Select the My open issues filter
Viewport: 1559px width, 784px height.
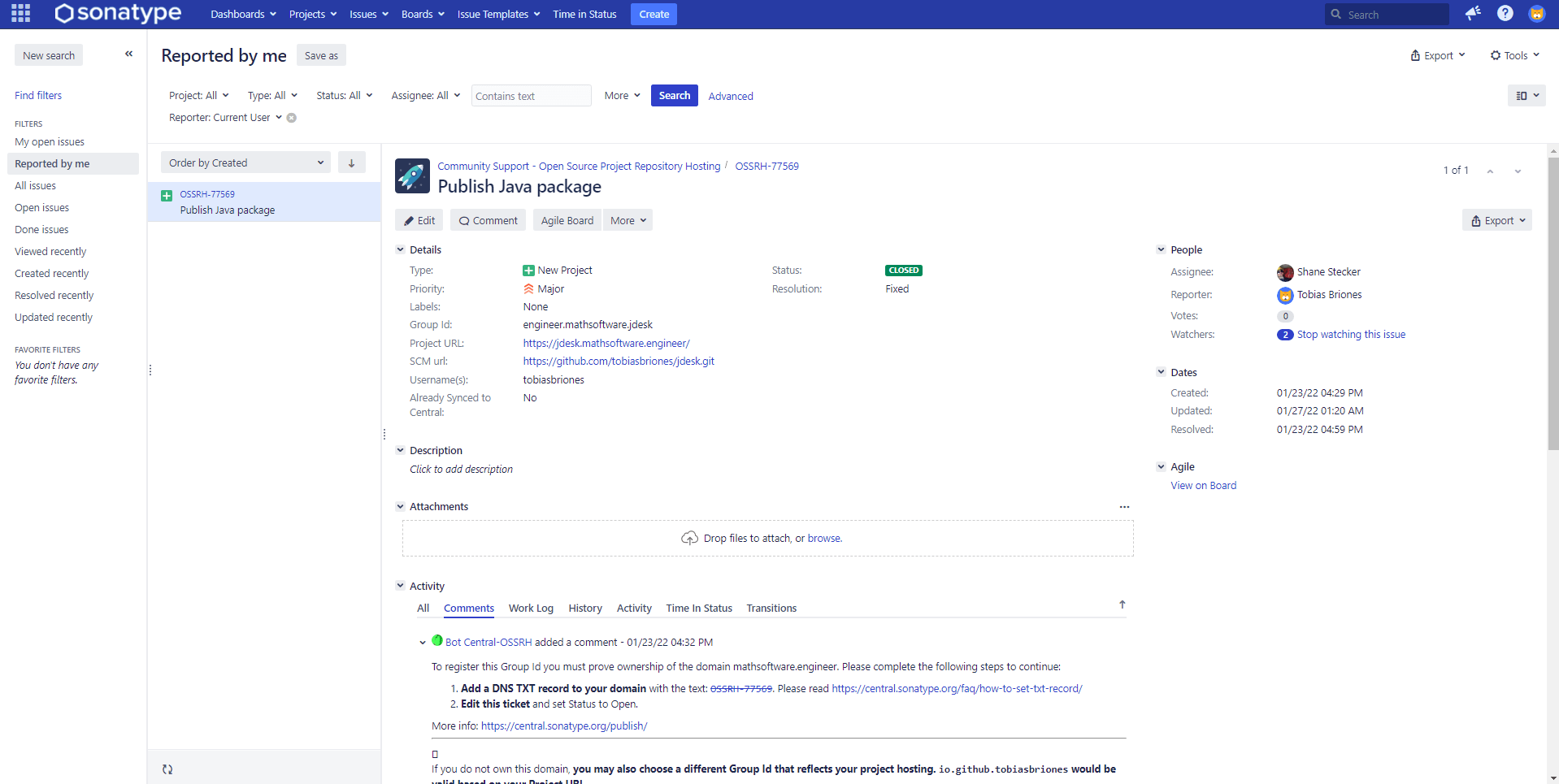pyautogui.click(x=50, y=141)
